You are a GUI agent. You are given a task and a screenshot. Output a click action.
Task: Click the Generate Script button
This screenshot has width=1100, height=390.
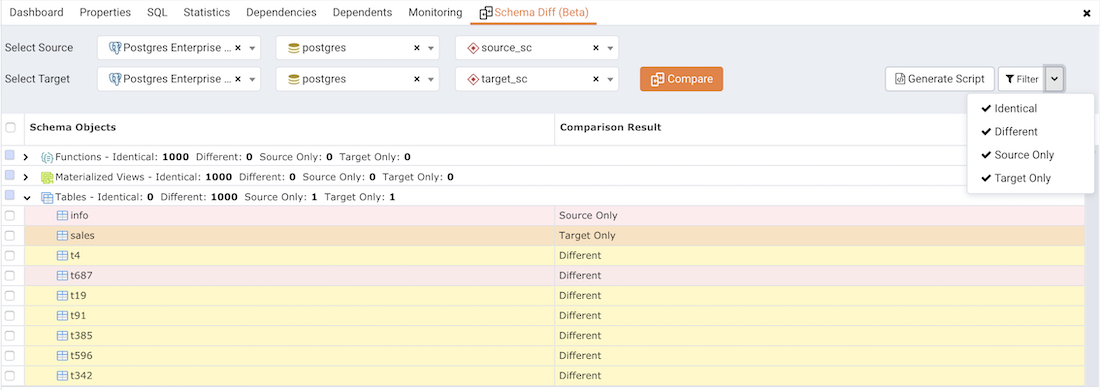click(x=939, y=79)
